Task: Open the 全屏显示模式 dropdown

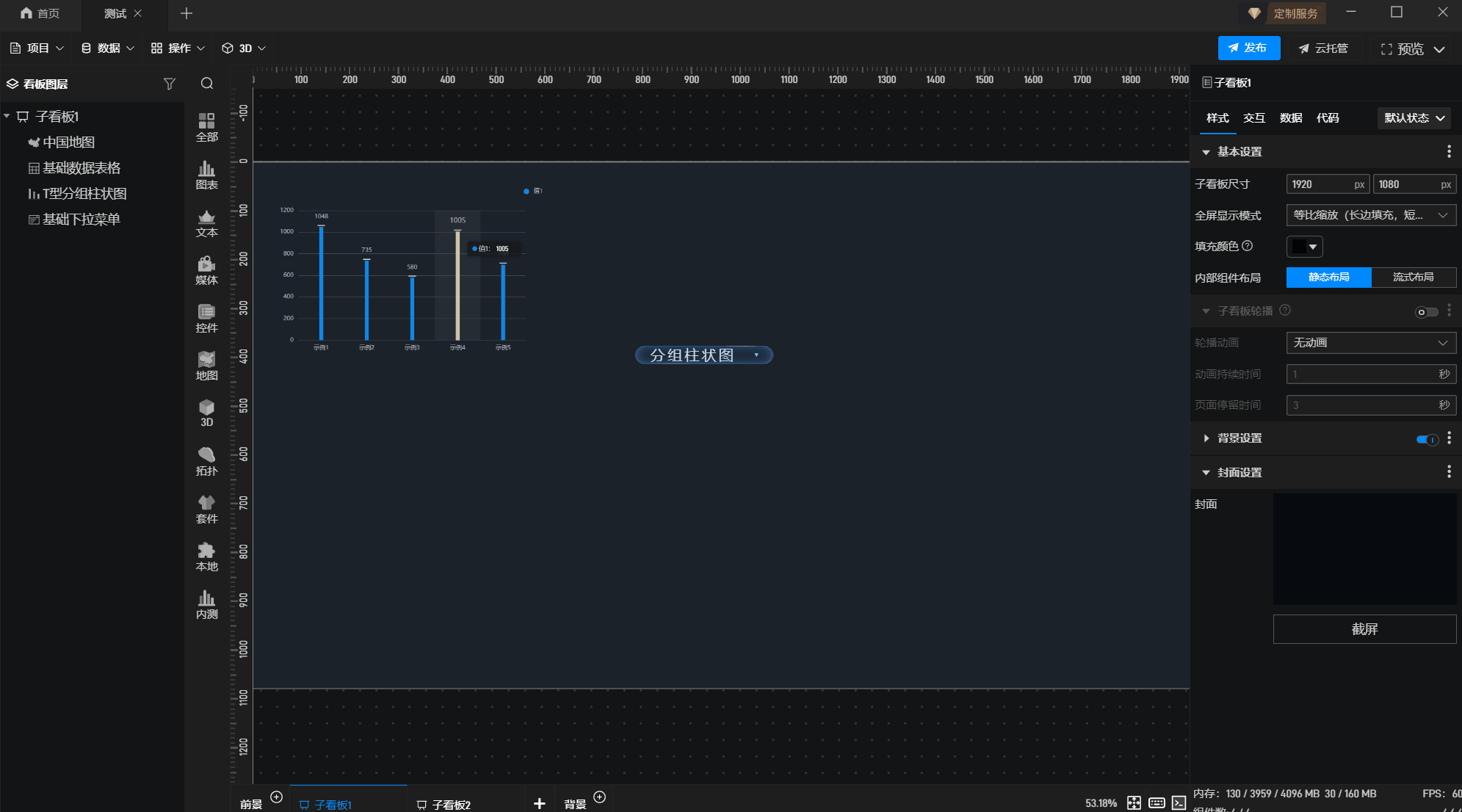Action: 1370,215
